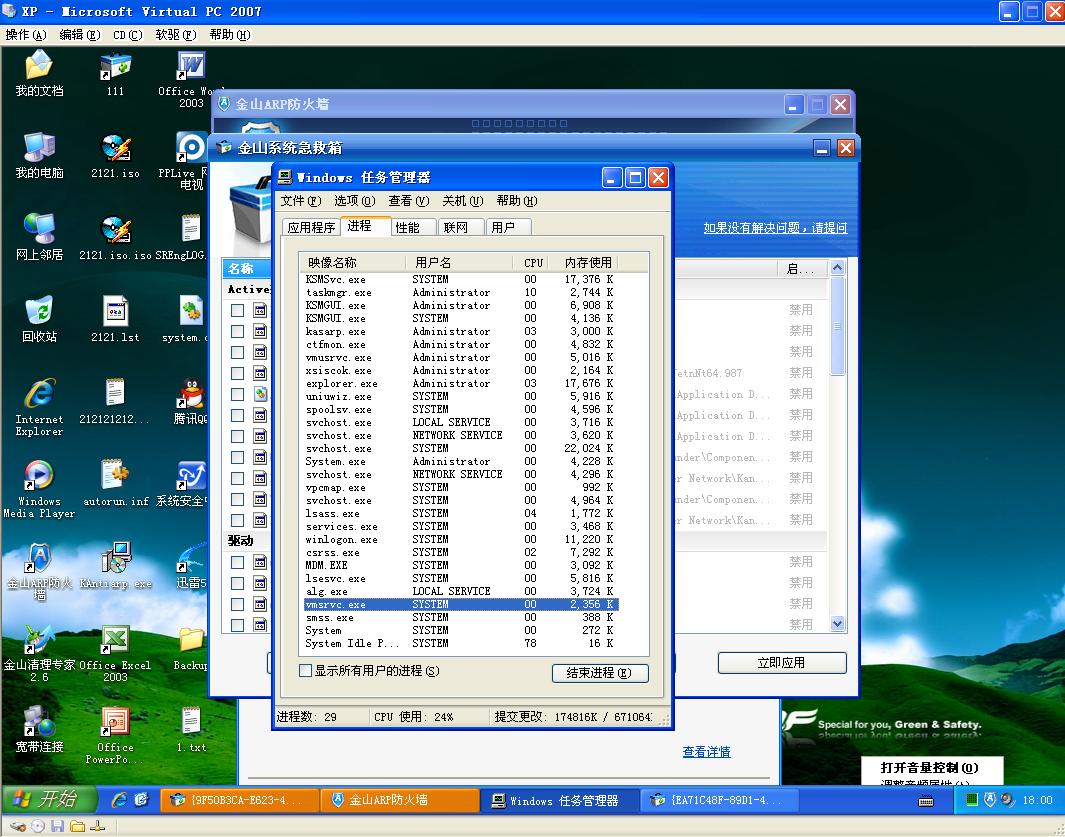Select the 2121.iso.iso file icon
This screenshot has height=837, width=1065.
[x=115, y=236]
